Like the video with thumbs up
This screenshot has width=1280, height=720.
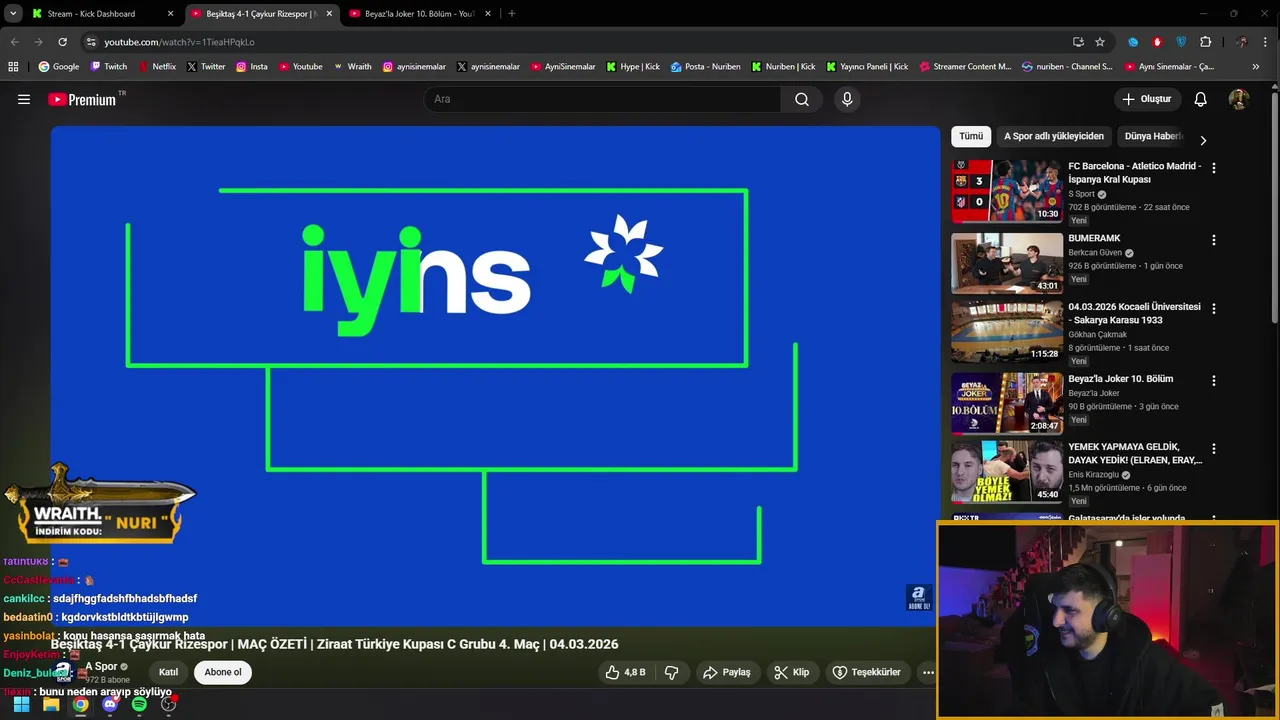(625, 672)
